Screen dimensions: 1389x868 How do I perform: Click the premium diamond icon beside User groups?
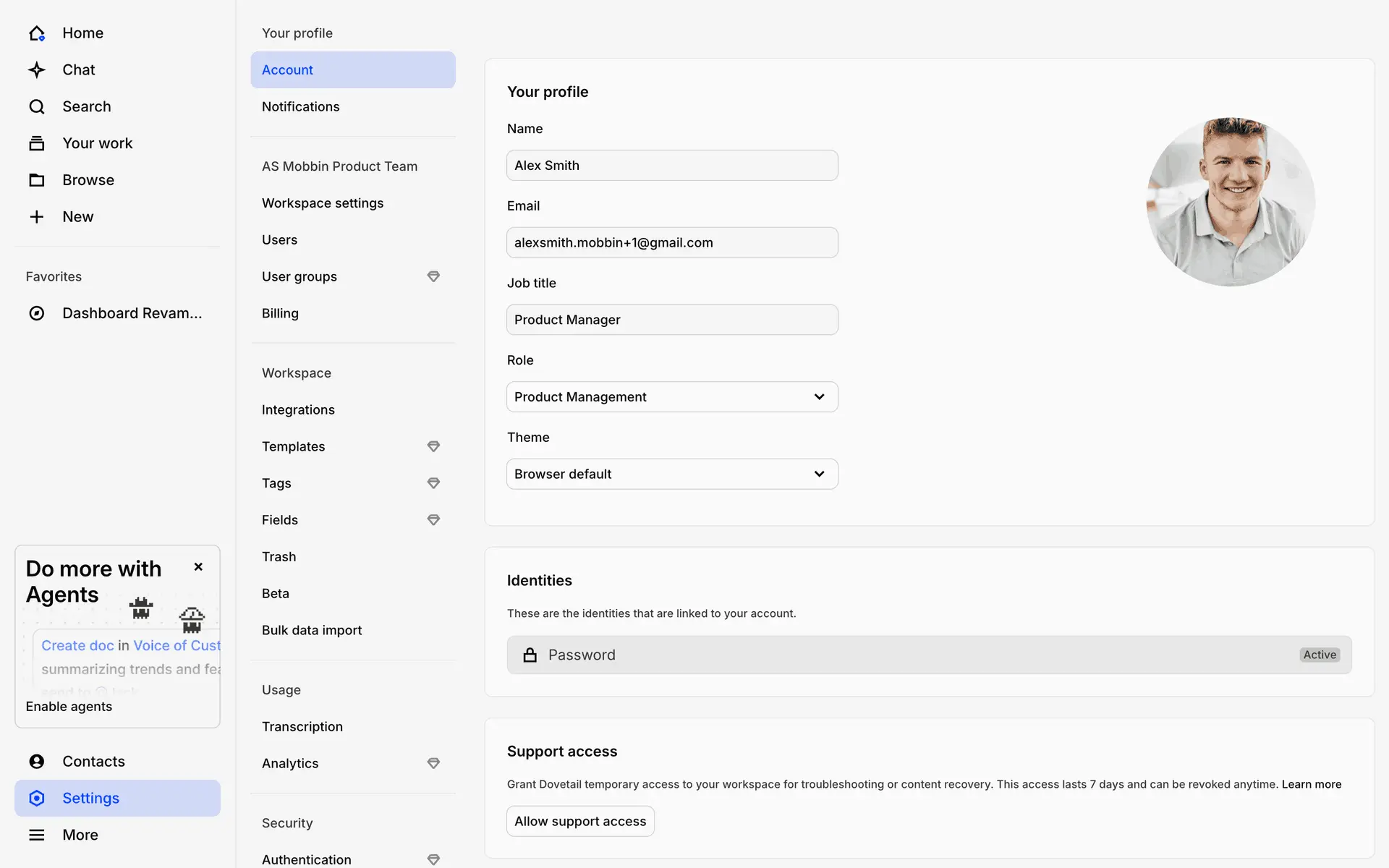tap(433, 276)
